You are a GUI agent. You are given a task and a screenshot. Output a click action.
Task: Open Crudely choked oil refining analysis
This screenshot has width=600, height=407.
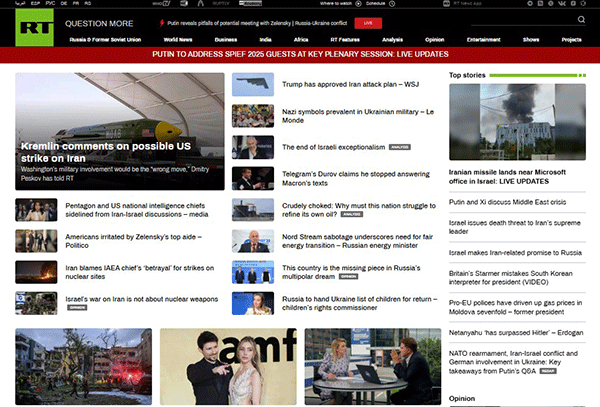click(359, 210)
